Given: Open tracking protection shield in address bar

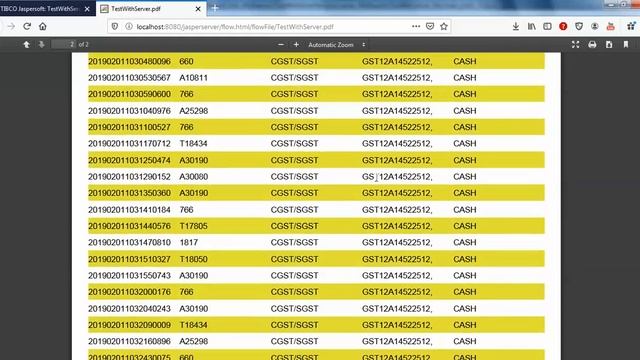Looking at the screenshot, I should coord(115,27).
